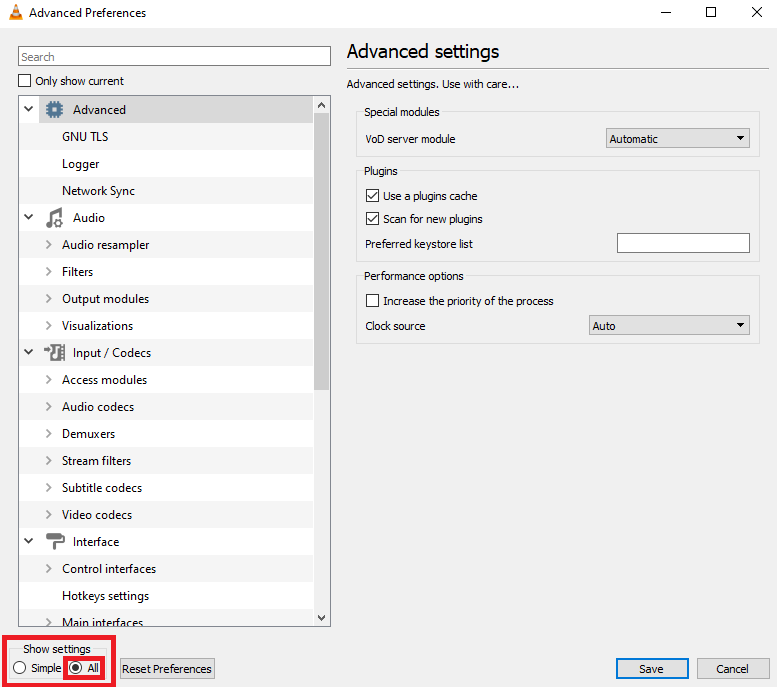
Task: Collapse the Advanced tree section
Action: click(x=29, y=109)
